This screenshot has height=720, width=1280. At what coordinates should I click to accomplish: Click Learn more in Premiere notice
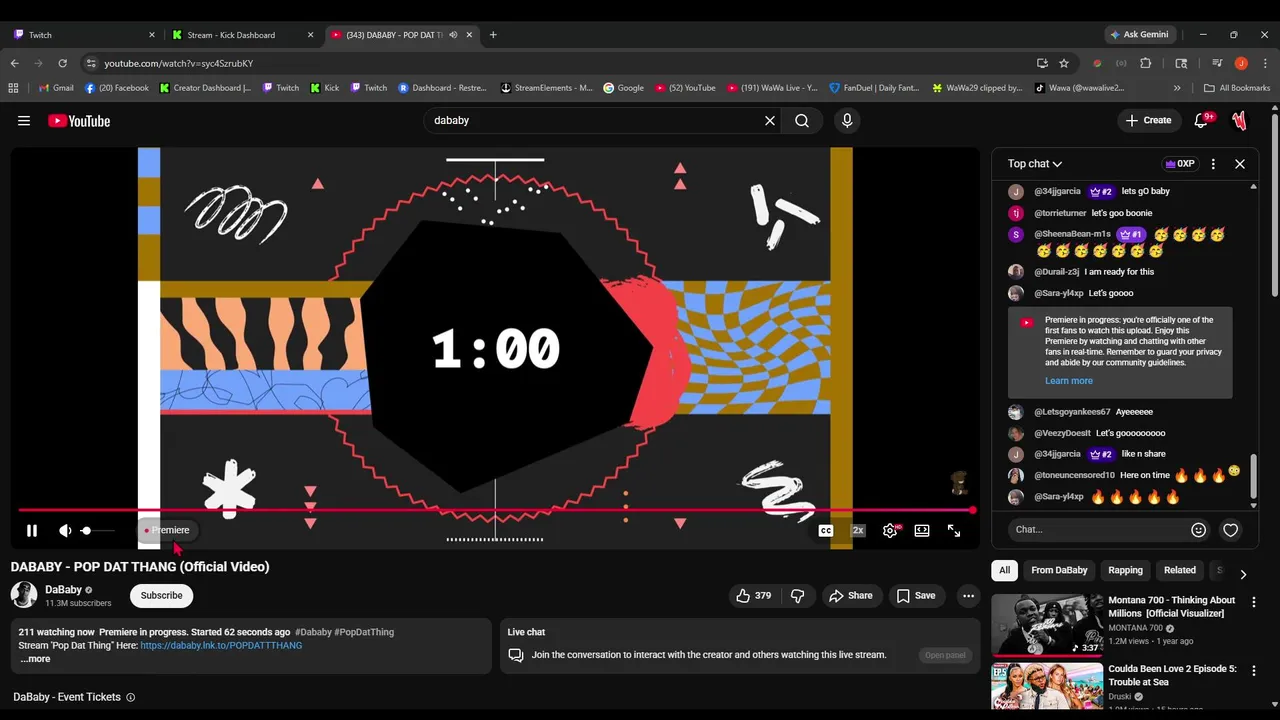pyautogui.click(x=1069, y=381)
